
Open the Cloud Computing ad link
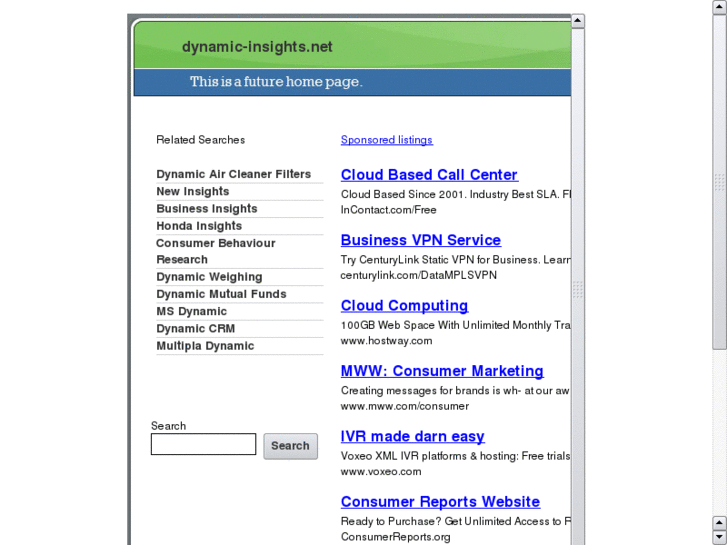404,305
